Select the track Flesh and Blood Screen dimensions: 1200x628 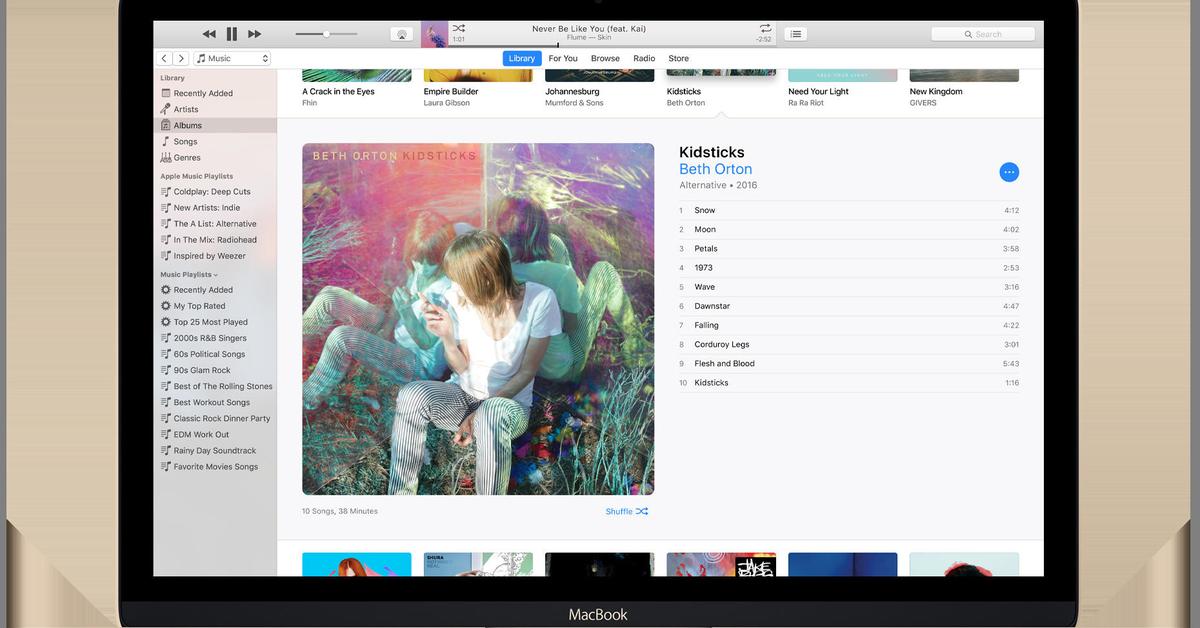click(849, 363)
